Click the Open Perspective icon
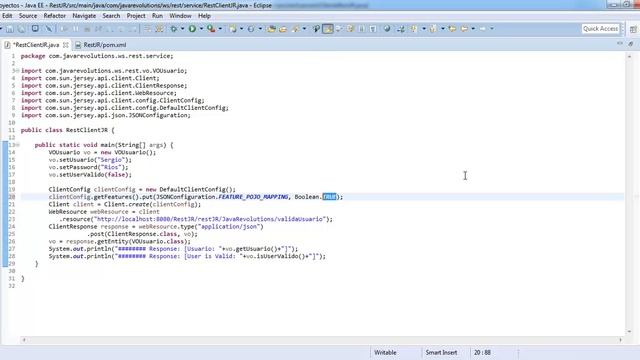 coord(633,29)
